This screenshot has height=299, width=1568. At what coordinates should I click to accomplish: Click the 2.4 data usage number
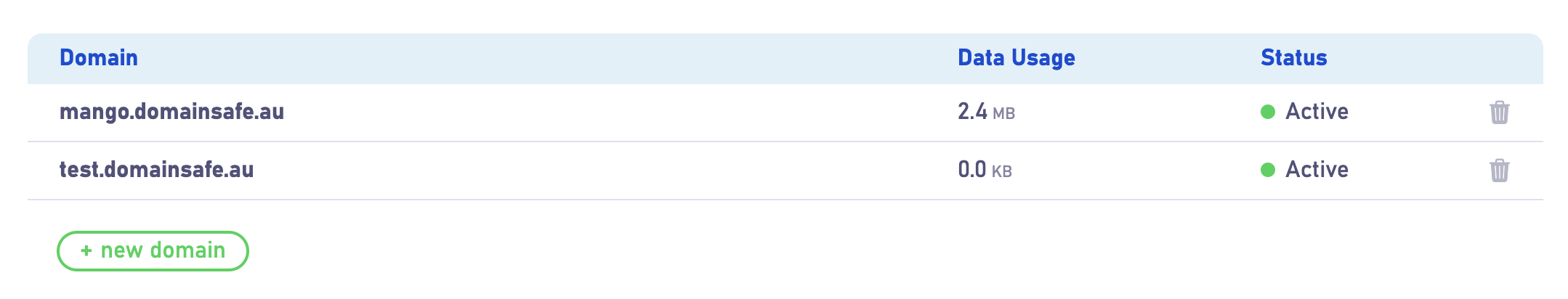(972, 112)
